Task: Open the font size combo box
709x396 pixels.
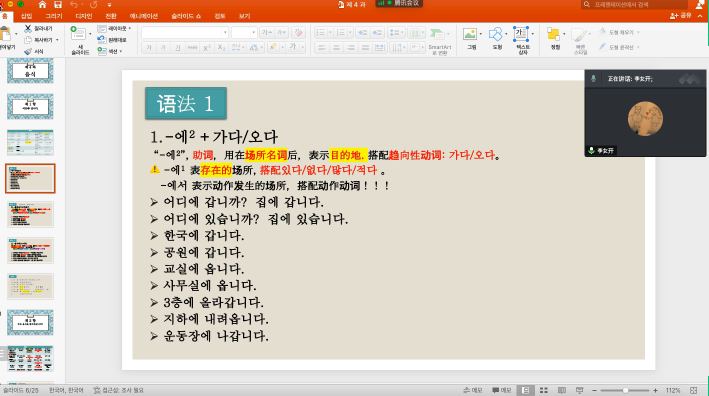Action: click(x=244, y=33)
